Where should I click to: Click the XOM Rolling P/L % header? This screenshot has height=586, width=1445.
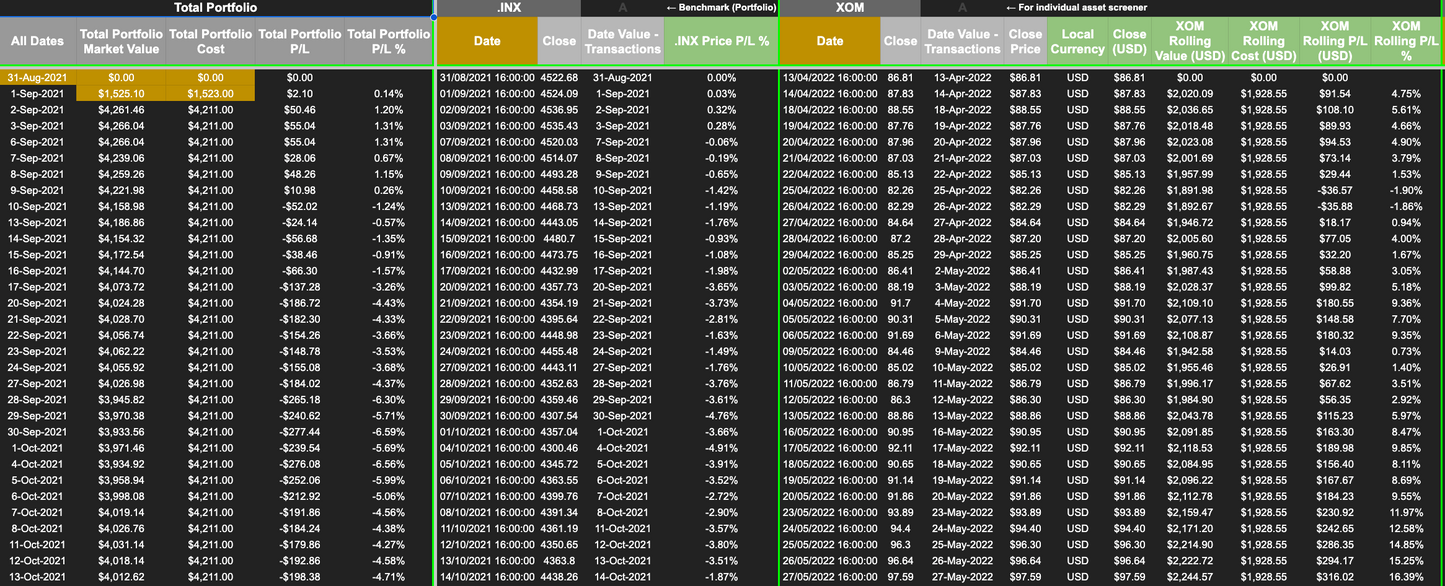[1407, 41]
